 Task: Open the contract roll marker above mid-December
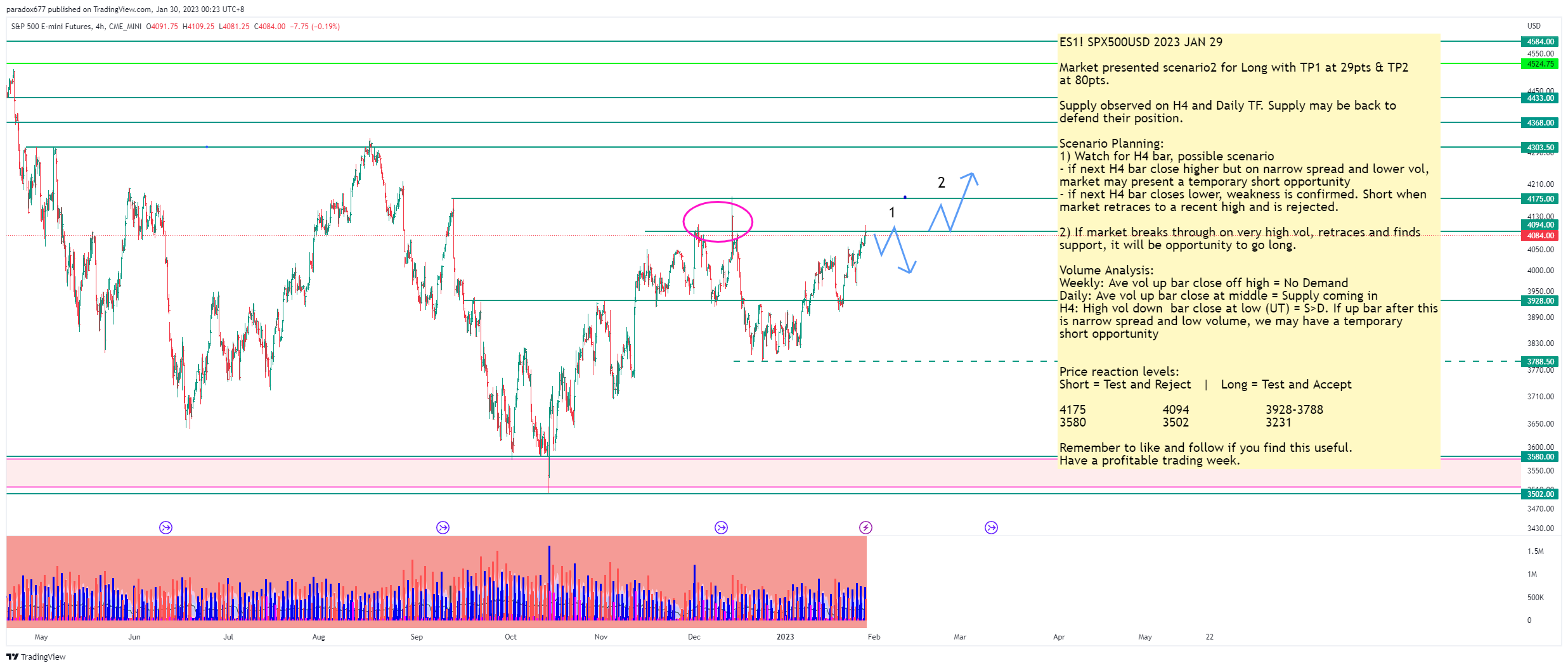click(x=721, y=527)
